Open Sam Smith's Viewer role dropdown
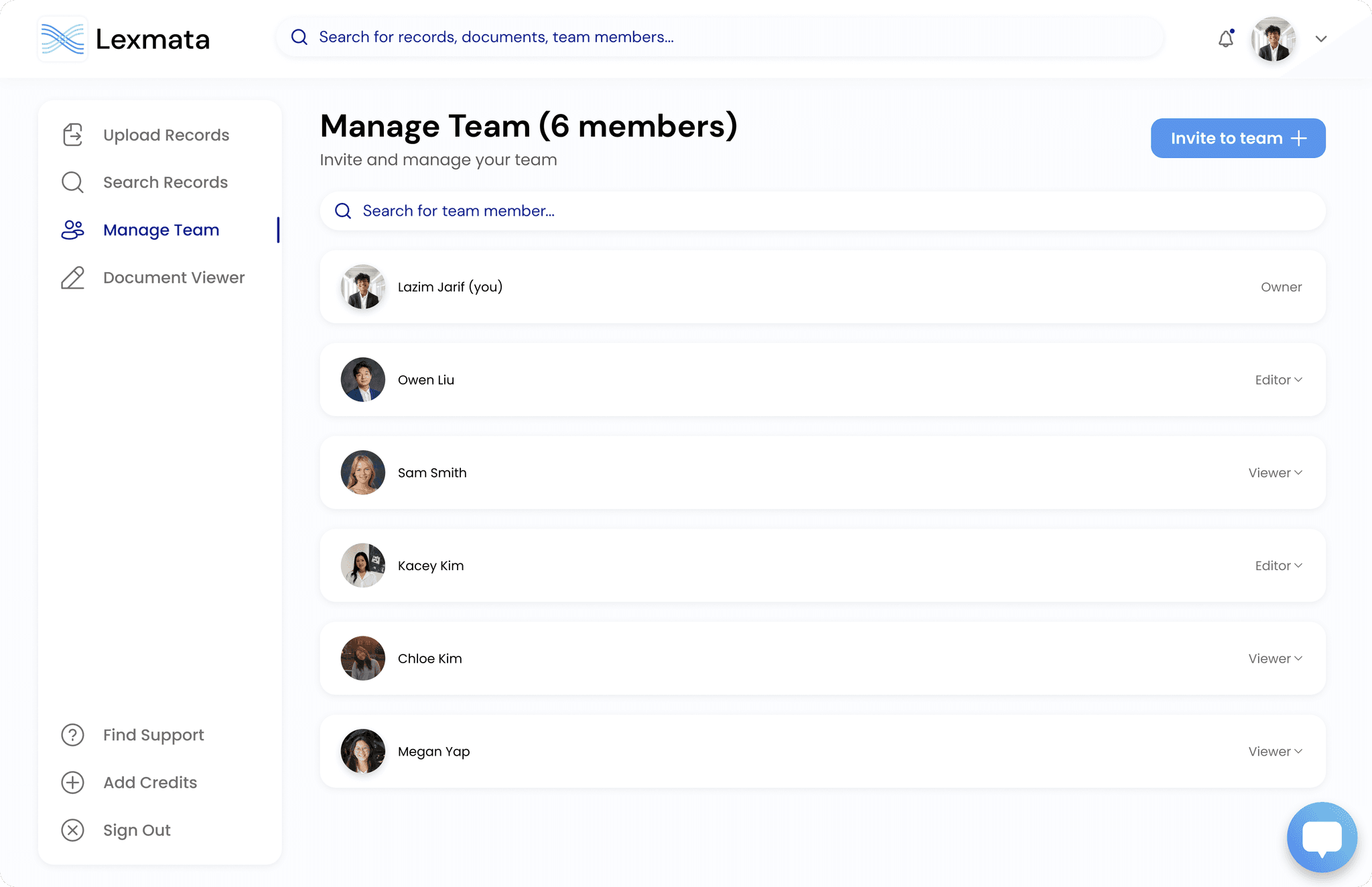 pyautogui.click(x=1275, y=473)
